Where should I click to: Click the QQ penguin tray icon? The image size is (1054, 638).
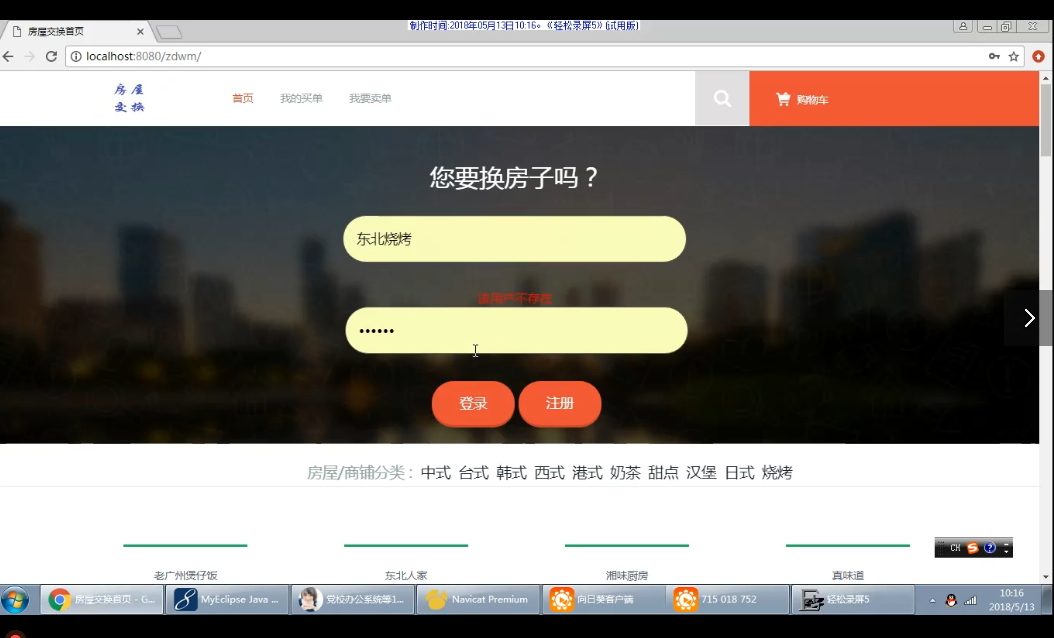coord(950,600)
